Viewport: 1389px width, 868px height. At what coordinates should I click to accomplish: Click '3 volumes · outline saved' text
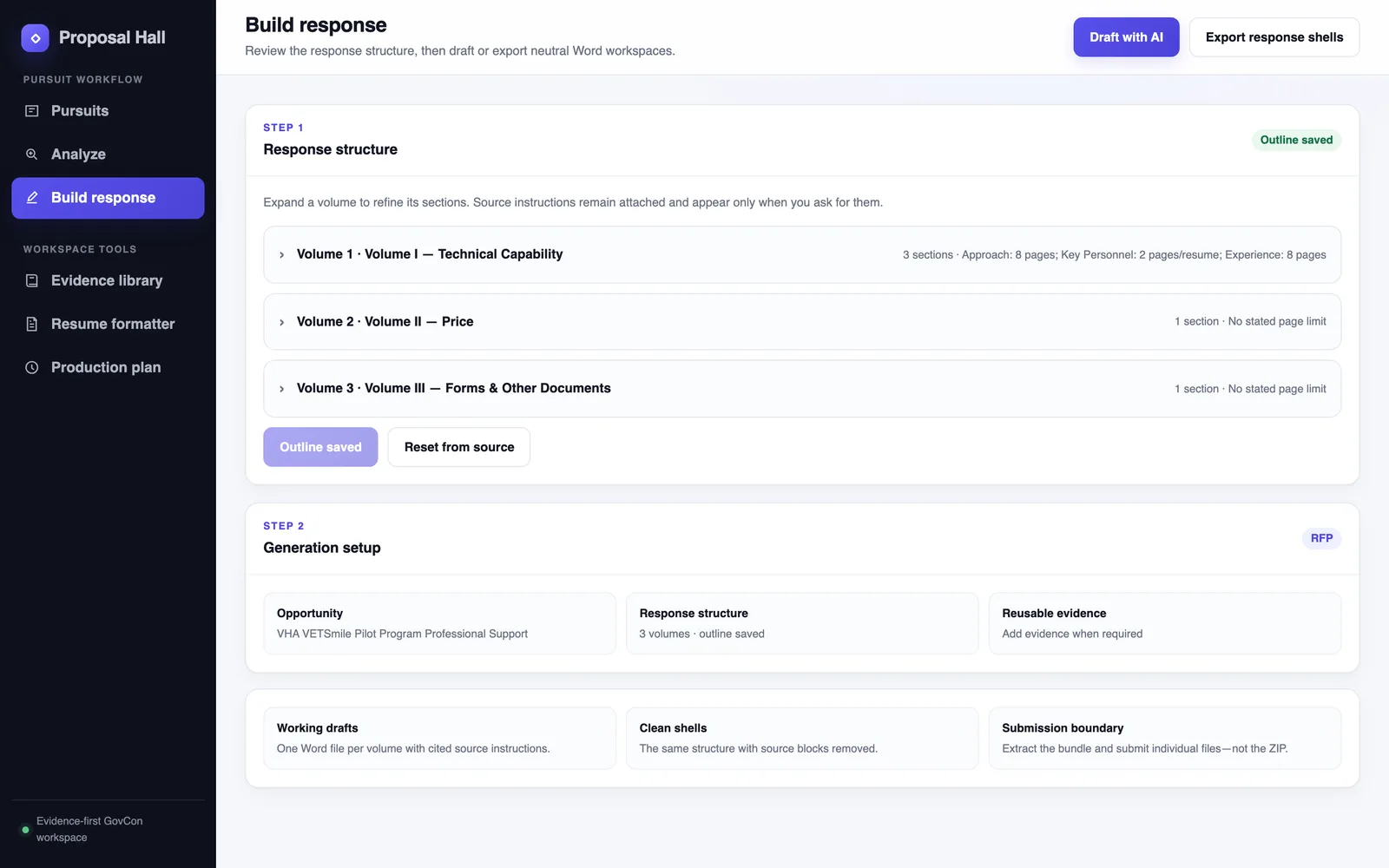click(x=701, y=634)
